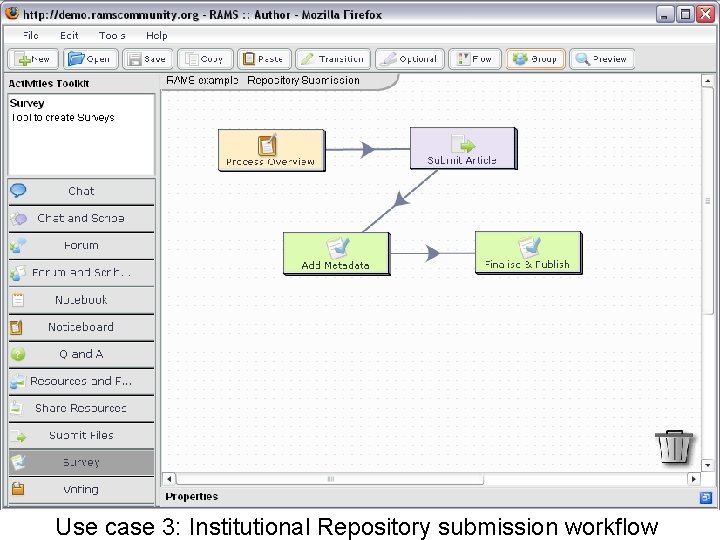The width and height of the screenshot is (720, 540).
Task: Click the horizontal scrollbar thumb
Action: click(x=330, y=479)
